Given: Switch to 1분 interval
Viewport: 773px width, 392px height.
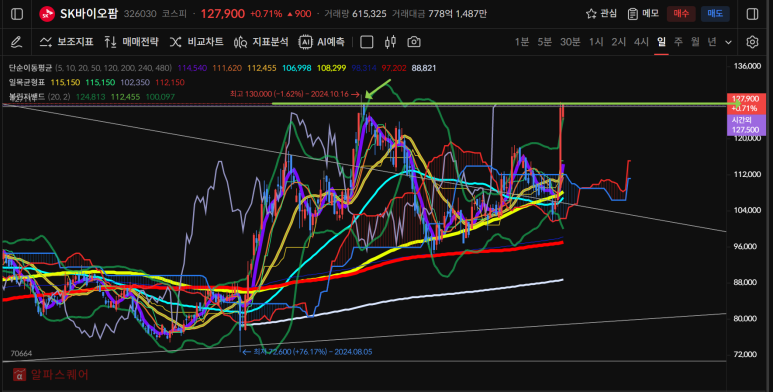Looking at the screenshot, I should tap(522, 42).
